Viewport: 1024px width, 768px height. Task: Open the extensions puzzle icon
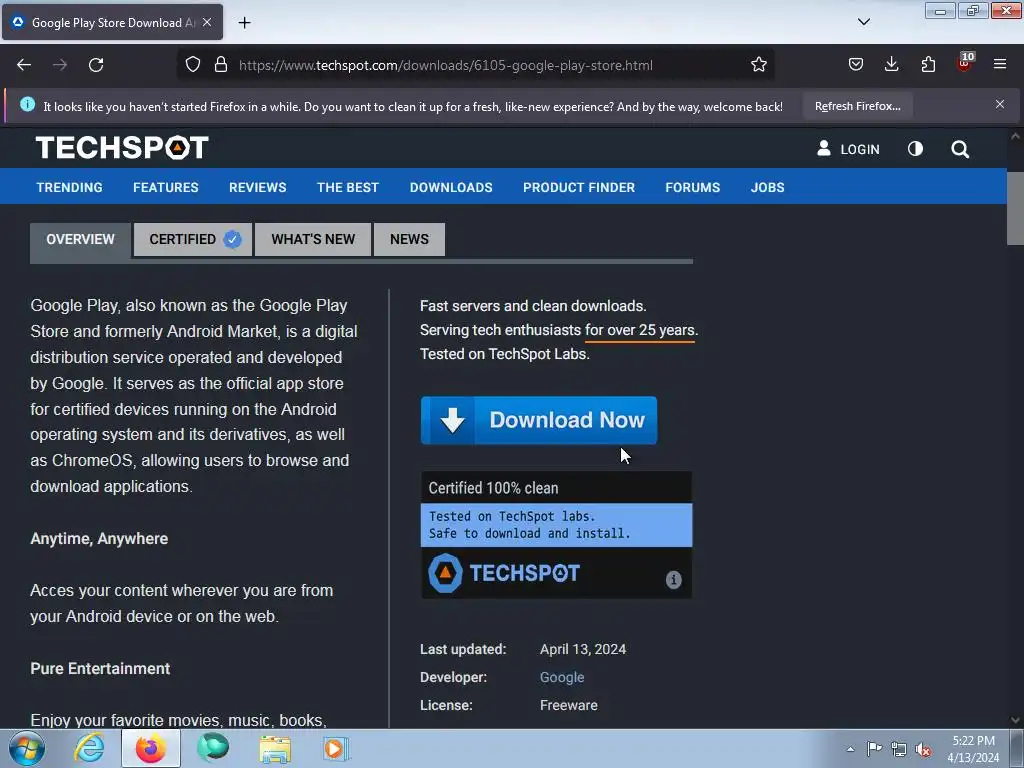click(x=928, y=65)
